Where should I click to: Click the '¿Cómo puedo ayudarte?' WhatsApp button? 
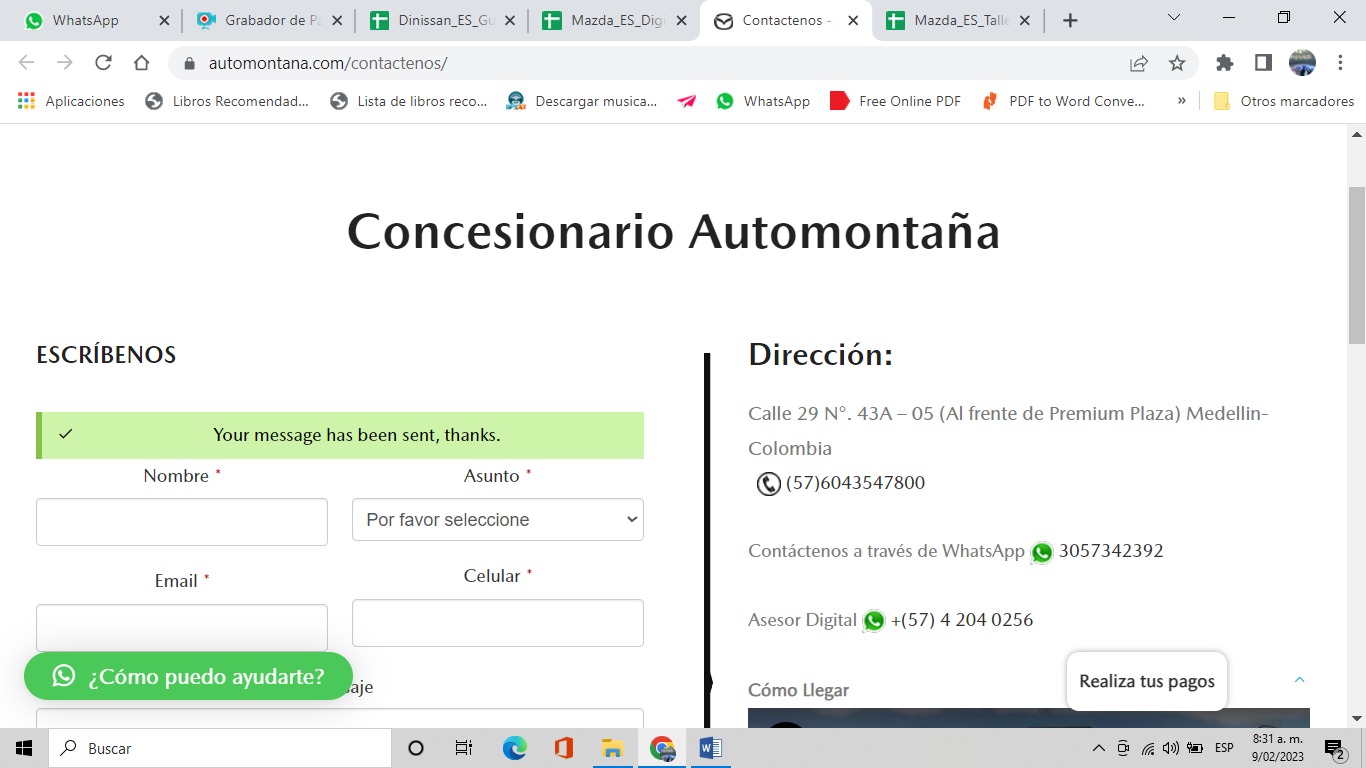point(188,676)
